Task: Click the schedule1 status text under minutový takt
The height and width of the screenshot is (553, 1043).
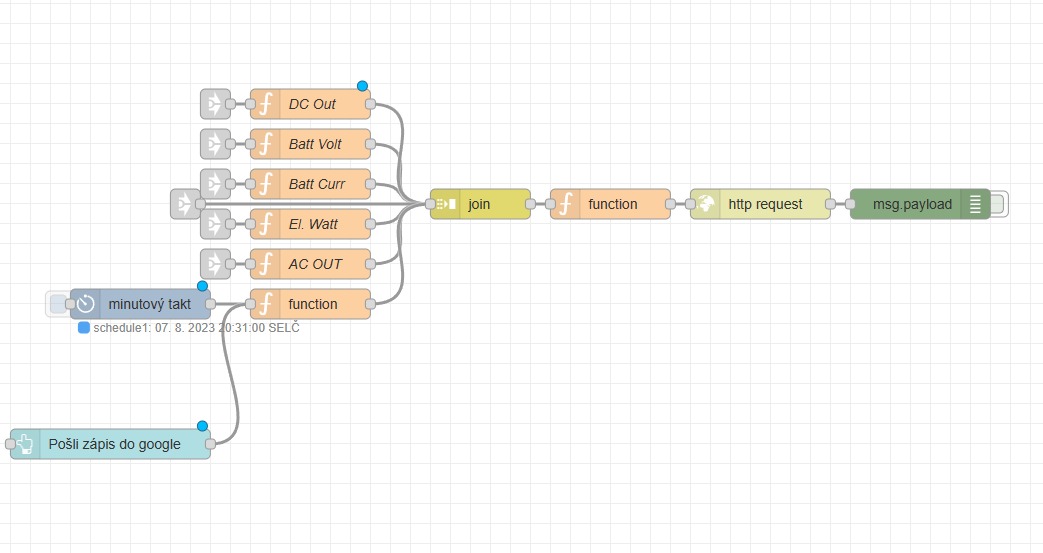Action: click(196, 328)
